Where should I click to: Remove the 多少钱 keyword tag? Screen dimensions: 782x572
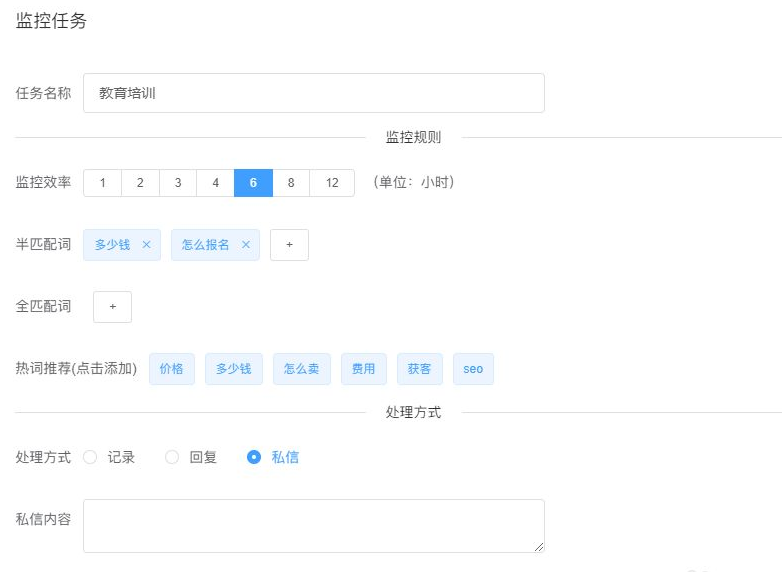[x=146, y=245]
